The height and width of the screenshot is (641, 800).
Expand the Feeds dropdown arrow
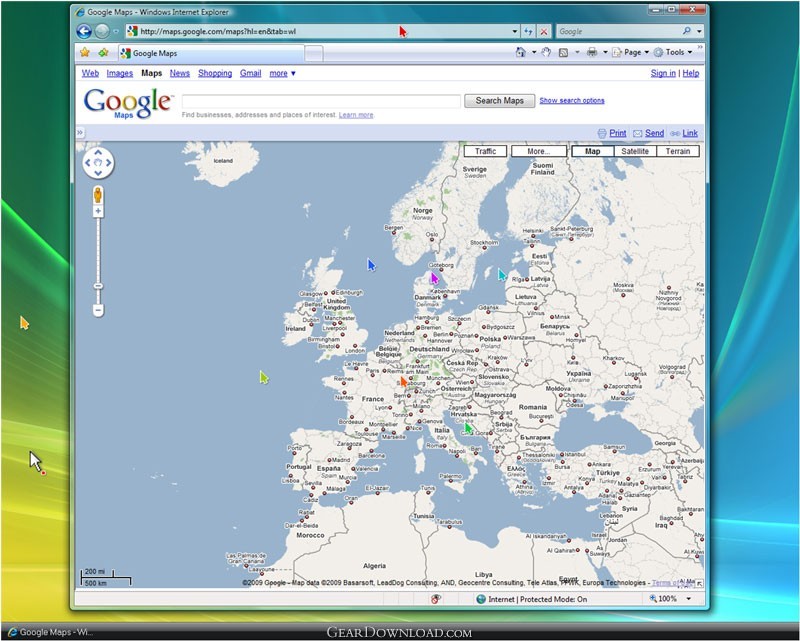pyautogui.click(x=577, y=52)
